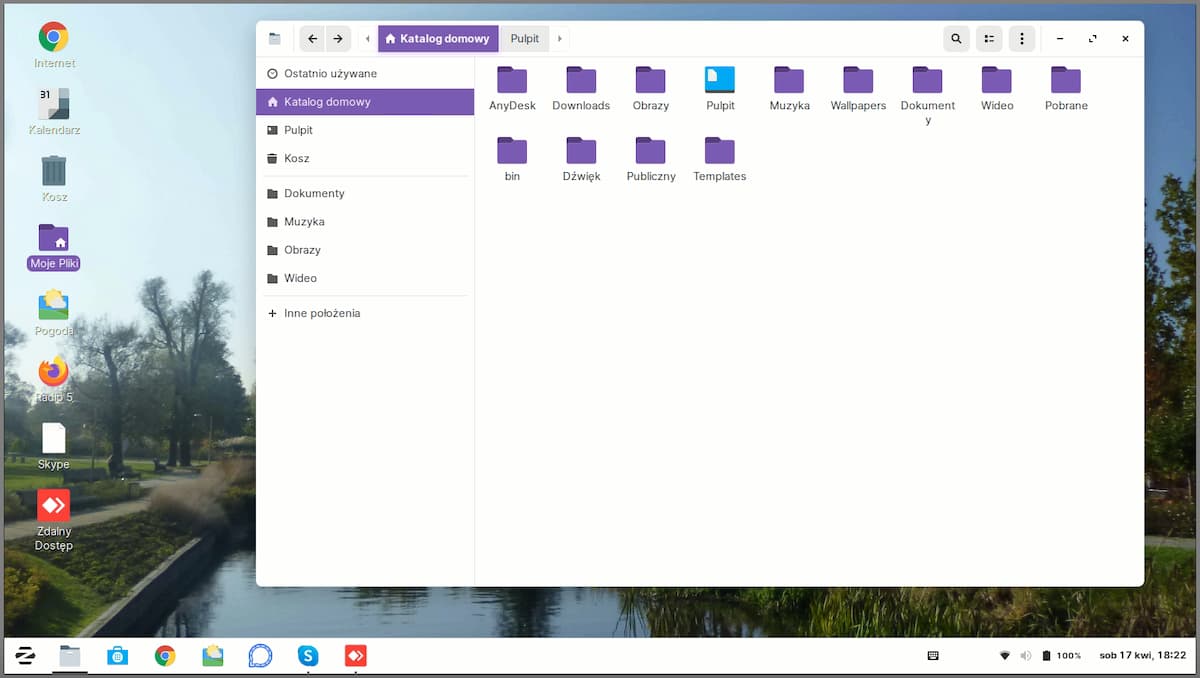Open the AnyDesk folder
The width and height of the screenshot is (1200, 678).
pyautogui.click(x=512, y=82)
